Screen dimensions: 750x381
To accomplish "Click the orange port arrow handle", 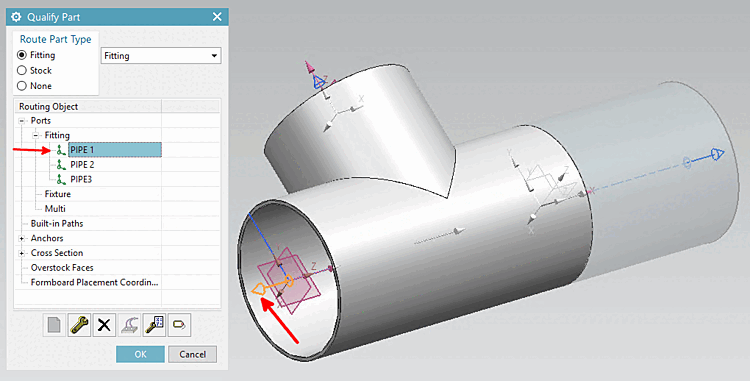I will coord(258,289).
